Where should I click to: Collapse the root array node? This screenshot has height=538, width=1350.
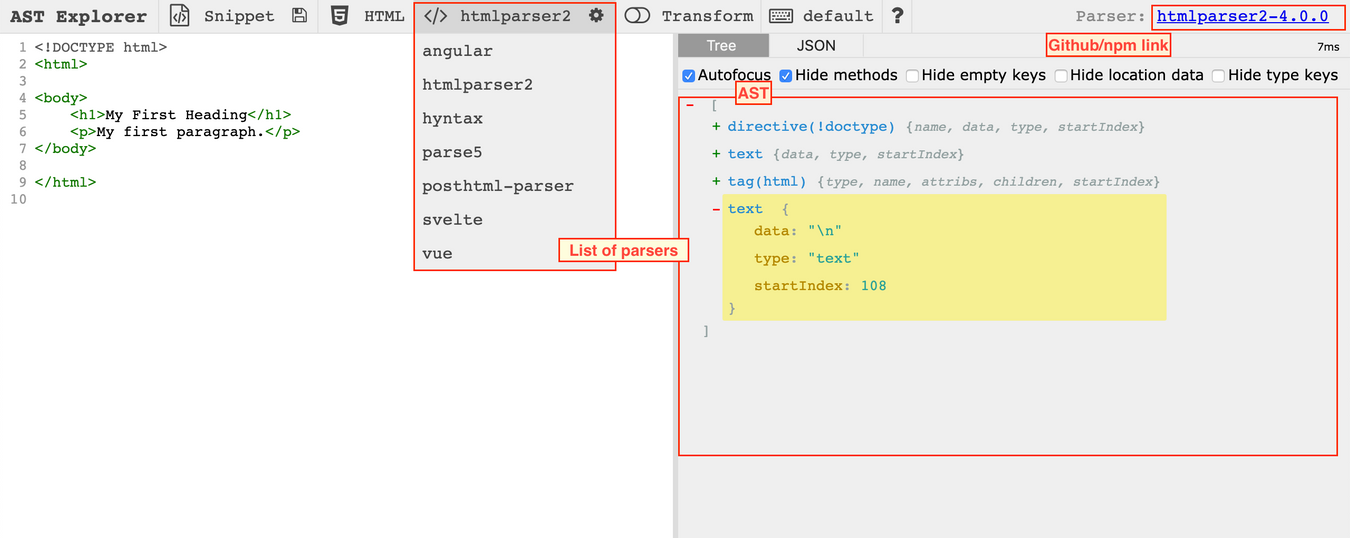(x=690, y=105)
